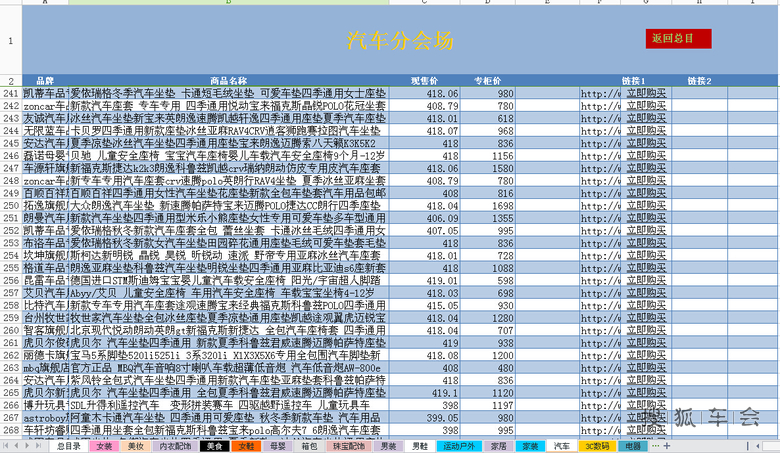This screenshot has height=453, width=780.
Task: Select row header 260
Action: tap(10, 331)
